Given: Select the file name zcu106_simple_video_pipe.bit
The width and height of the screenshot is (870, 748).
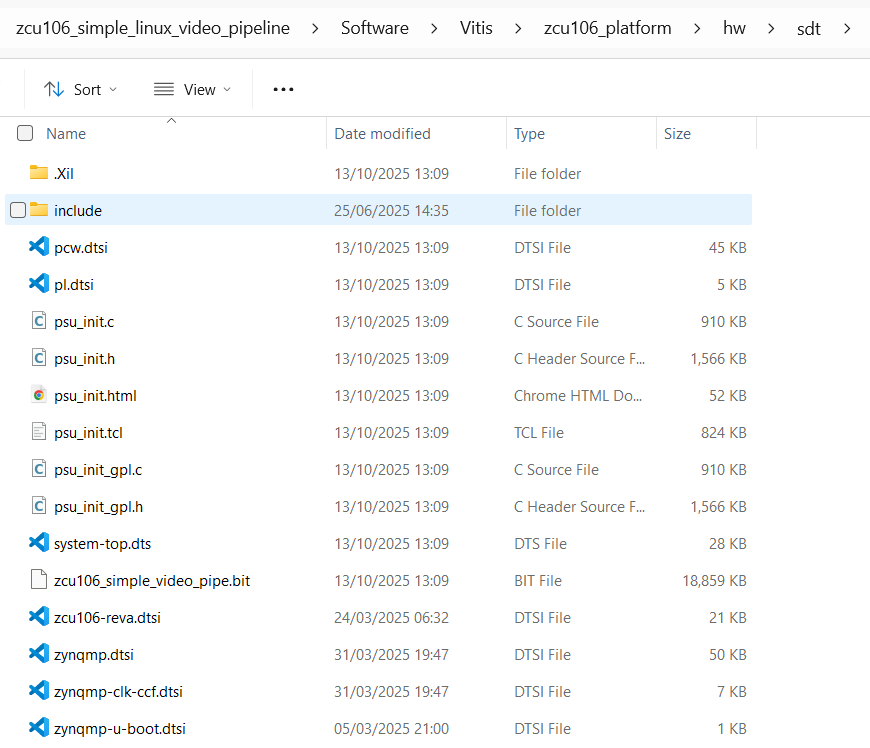Looking at the screenshot, I should (152, 581).
